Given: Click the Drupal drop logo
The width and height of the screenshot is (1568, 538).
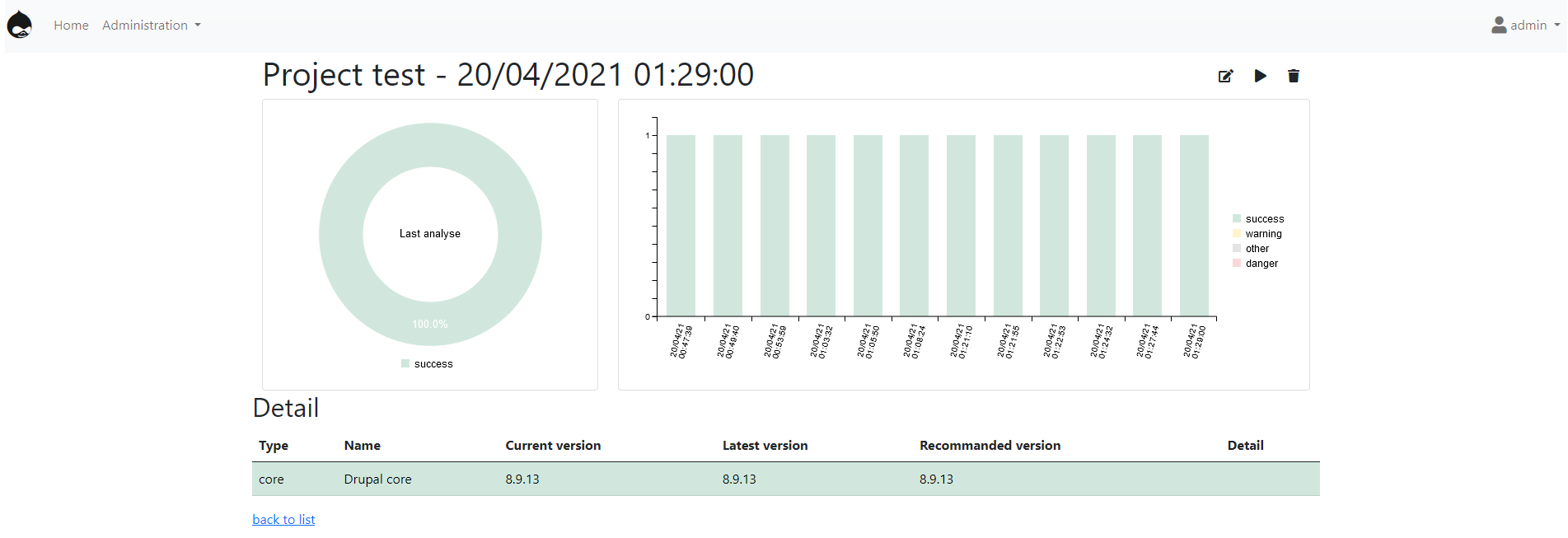Looking at the screenshot, I should [19, 26].
